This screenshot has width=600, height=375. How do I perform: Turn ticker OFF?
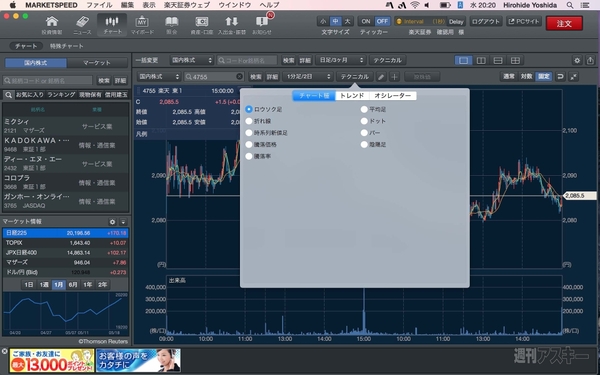pos(382,21)
